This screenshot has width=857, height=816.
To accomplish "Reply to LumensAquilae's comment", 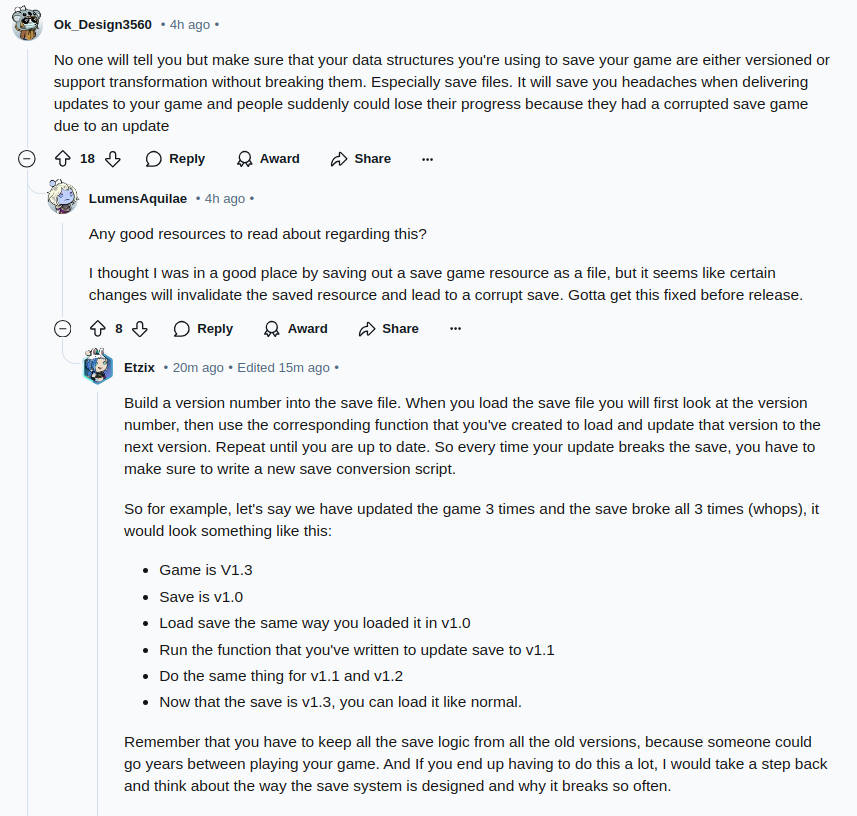I will pos(203,329).
